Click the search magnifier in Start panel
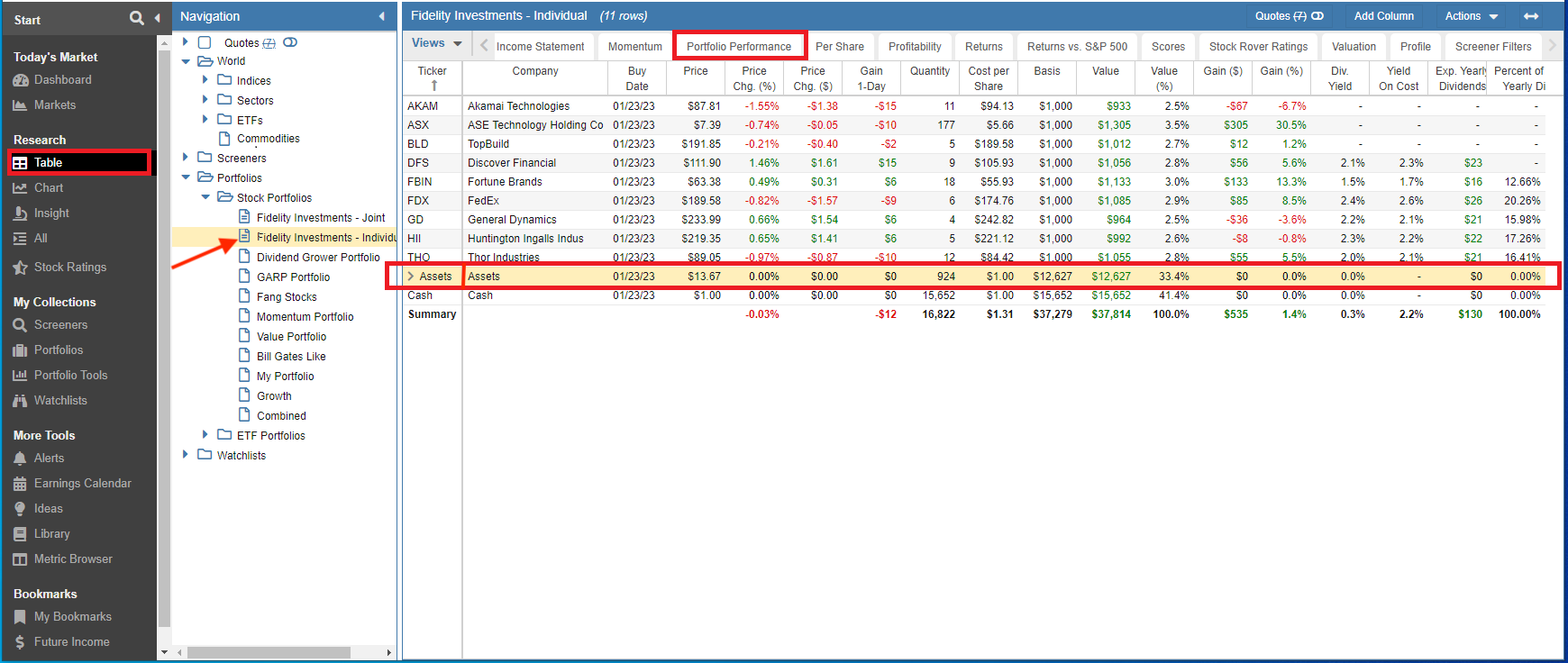Screen dimensions: 1568x663 coord(136,17)
